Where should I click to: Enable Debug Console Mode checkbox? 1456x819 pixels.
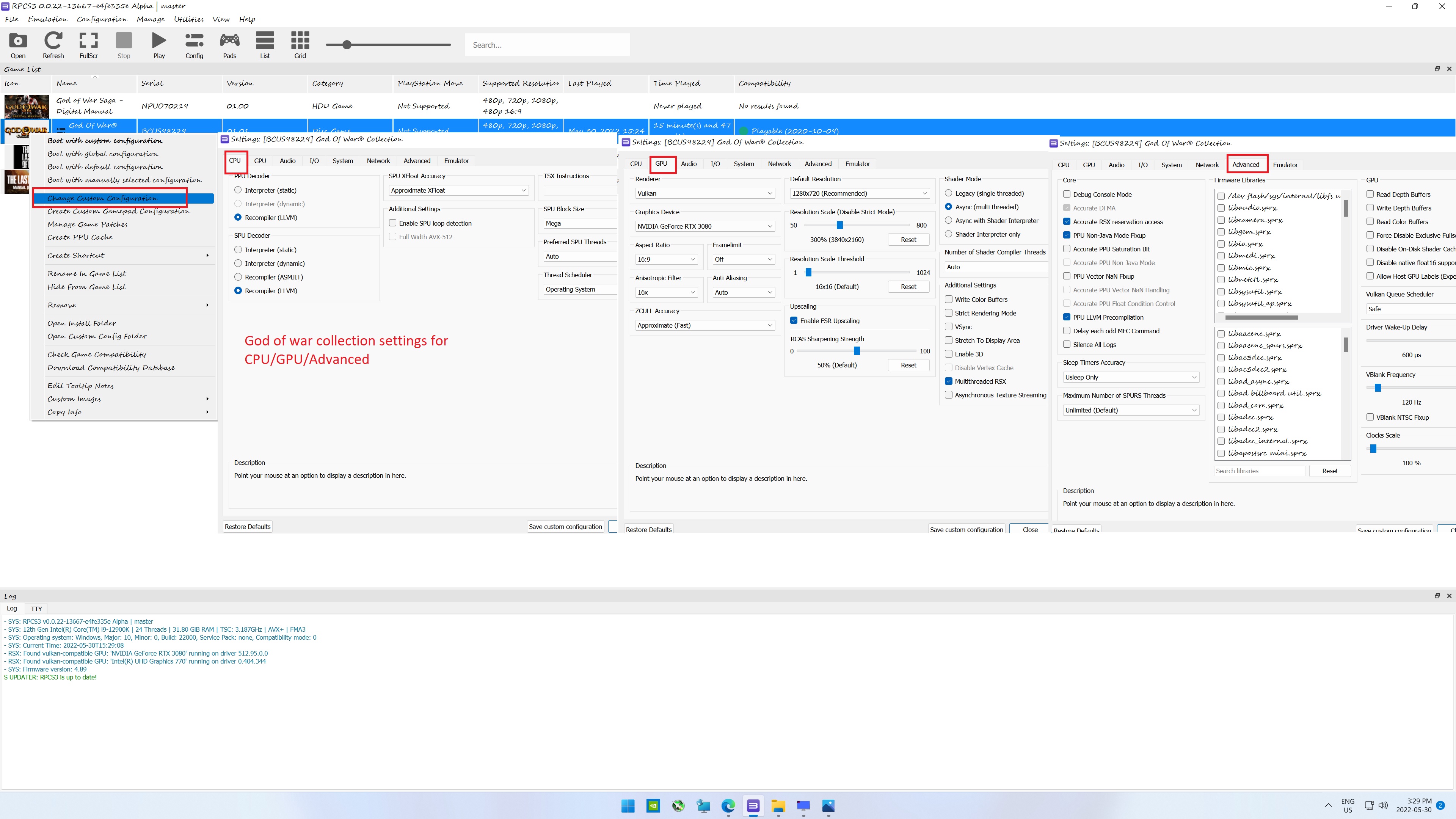pos(1067,195)
